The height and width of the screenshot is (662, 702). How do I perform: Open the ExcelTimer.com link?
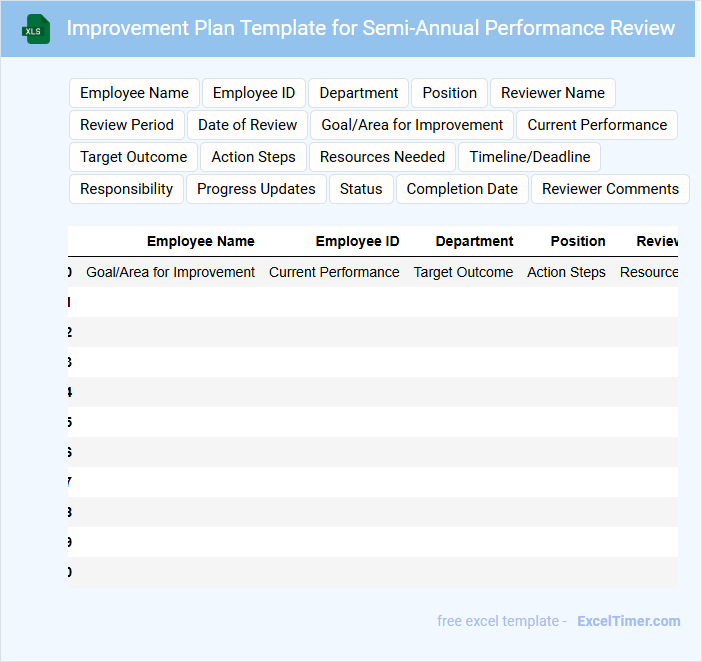click(x=628, y=621)
